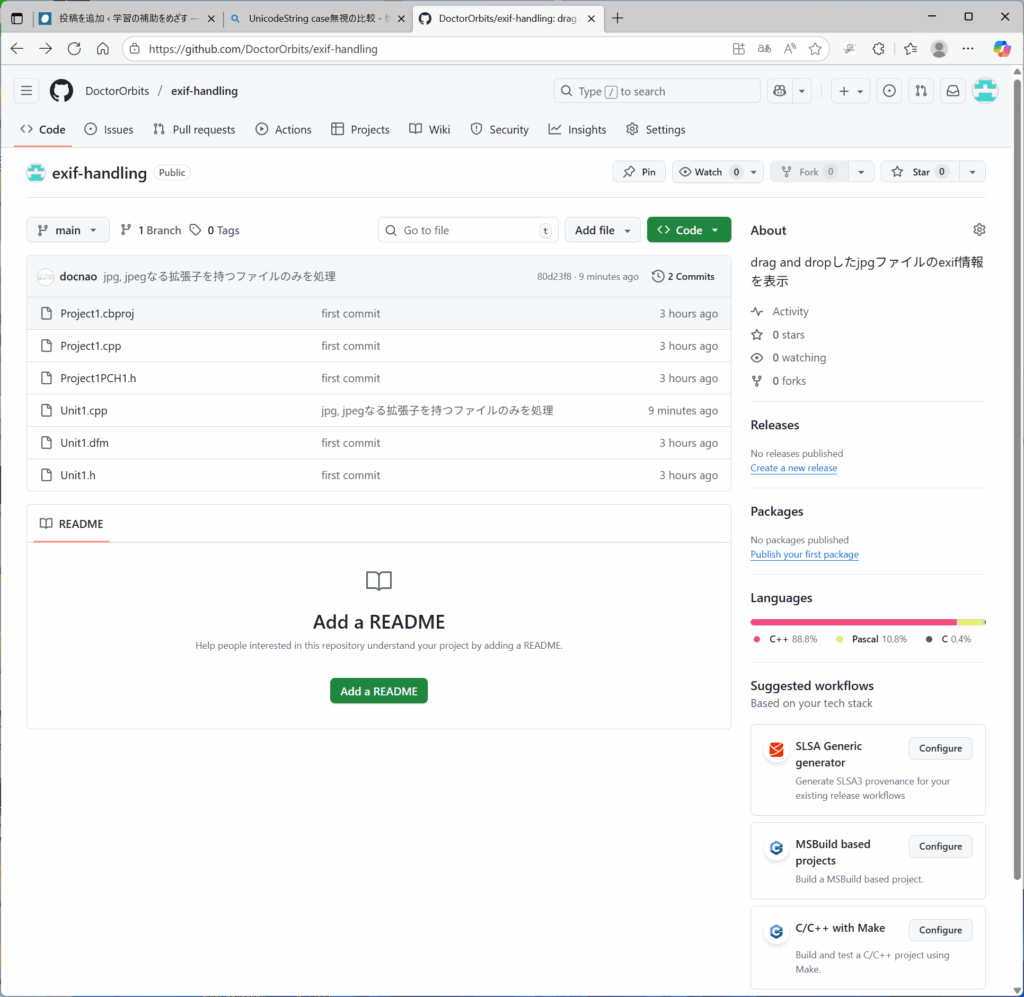Pin the exif-handling repository
The width and height of the screenshot is (1024, 997).
pos(639,172)
